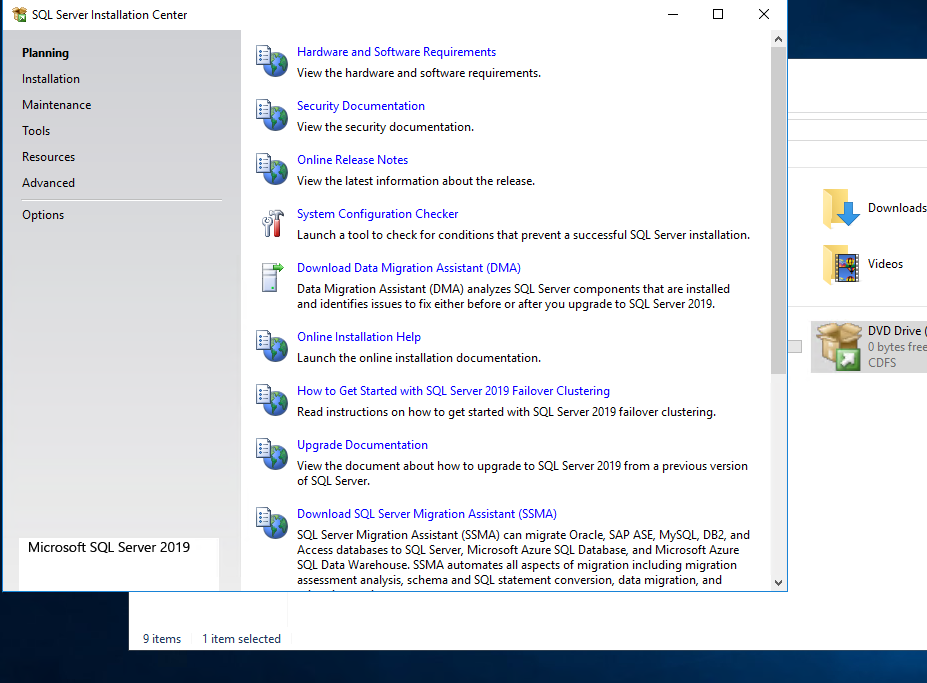This screenshot has height=683, width=927.
Task: Click the '9 items' status bar text
Action: (x=162, y=639)
